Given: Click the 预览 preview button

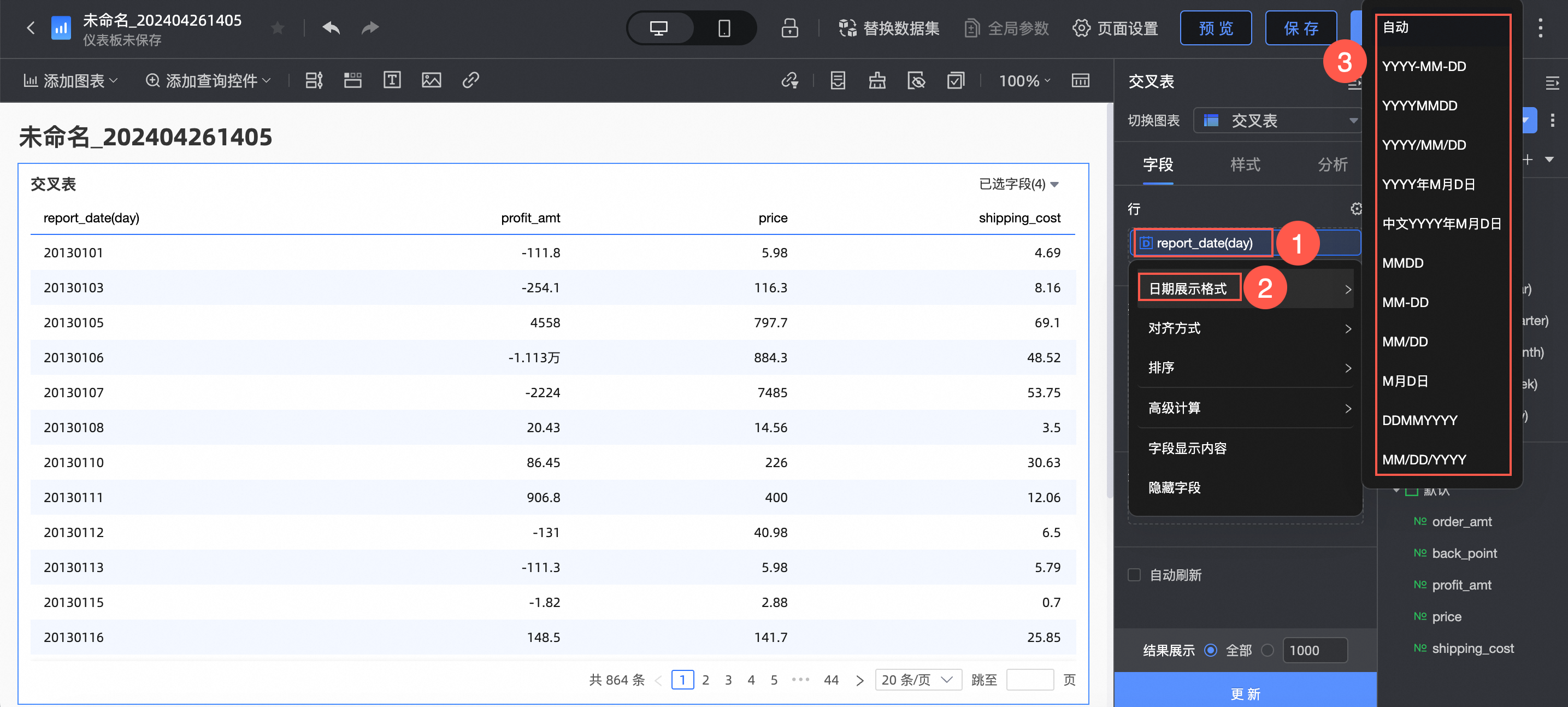Looking at the screenshot, I should [x=1216, y=28].
